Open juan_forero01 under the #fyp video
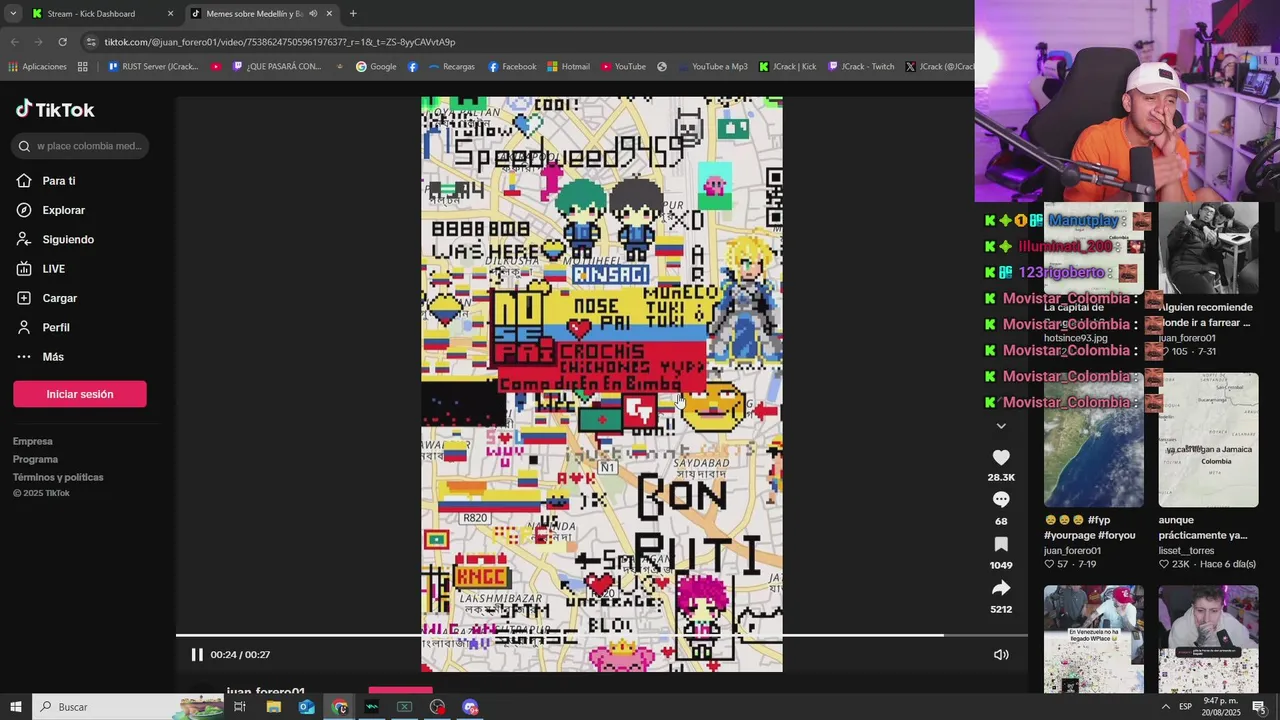The image size is (1280, 720). pos(1072,551)
